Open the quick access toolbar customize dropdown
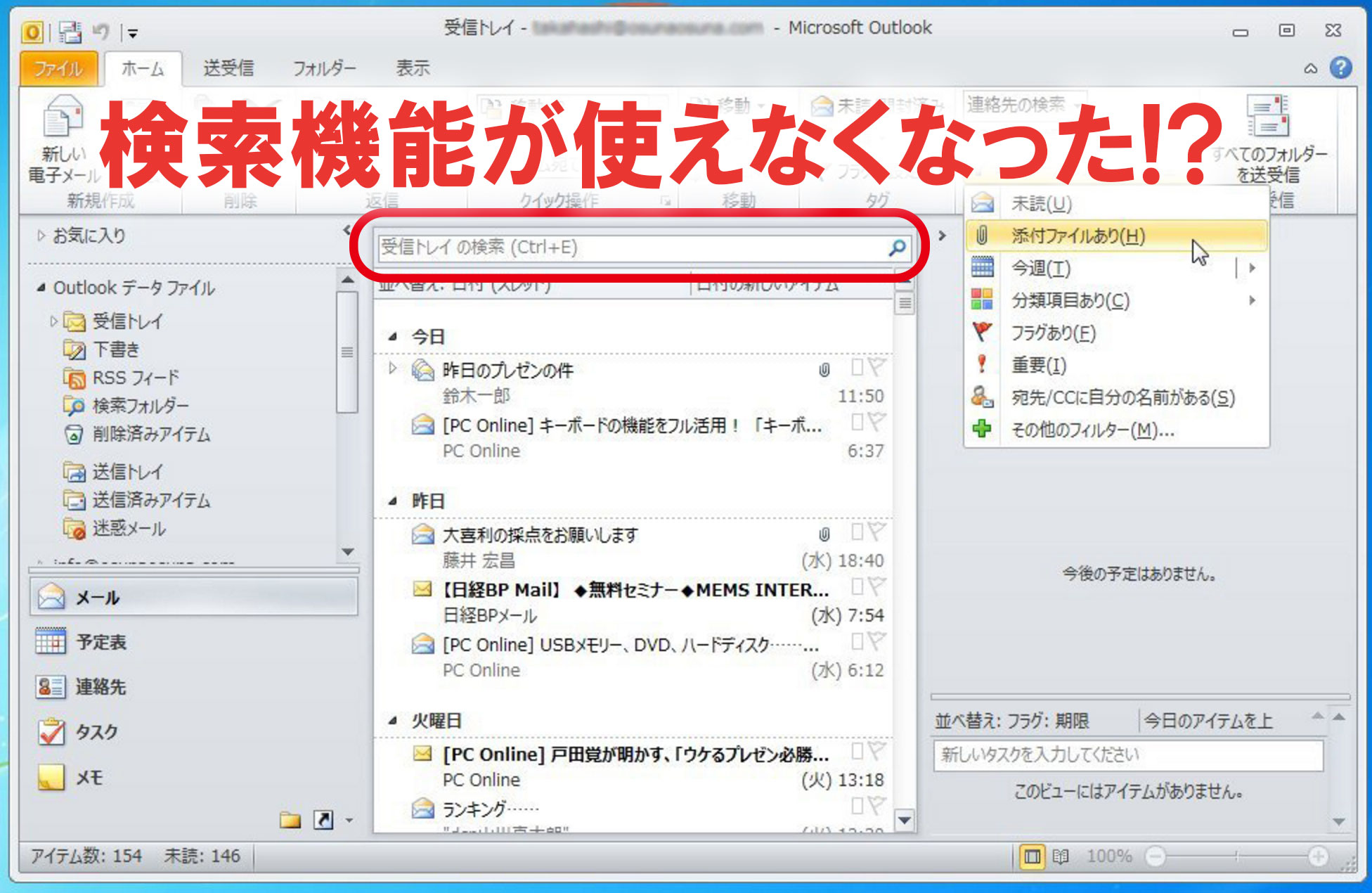The height and width of the screenshot is (893, 1372). (132, 32)
